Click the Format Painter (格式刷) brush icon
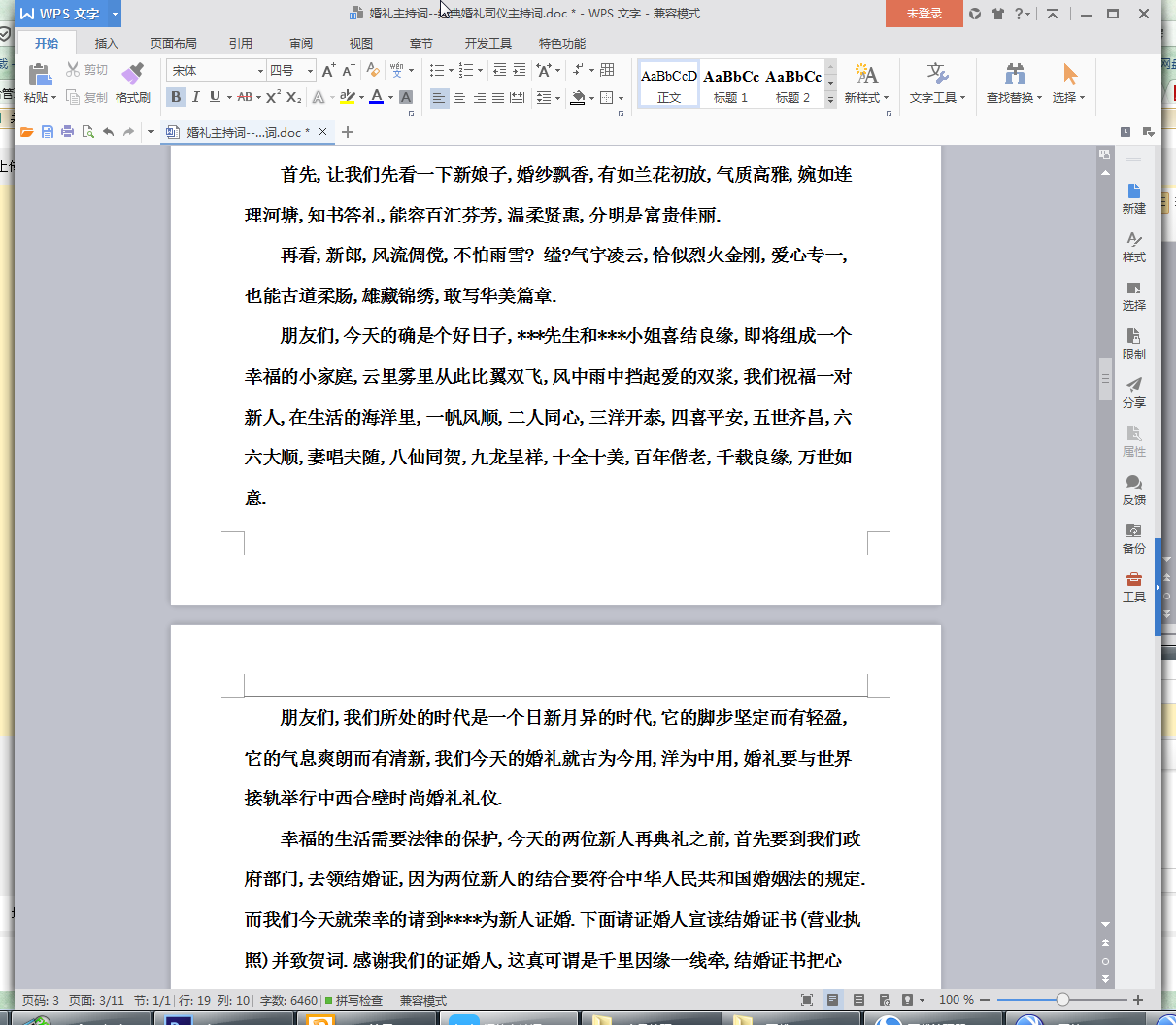 tap(132, 74)
